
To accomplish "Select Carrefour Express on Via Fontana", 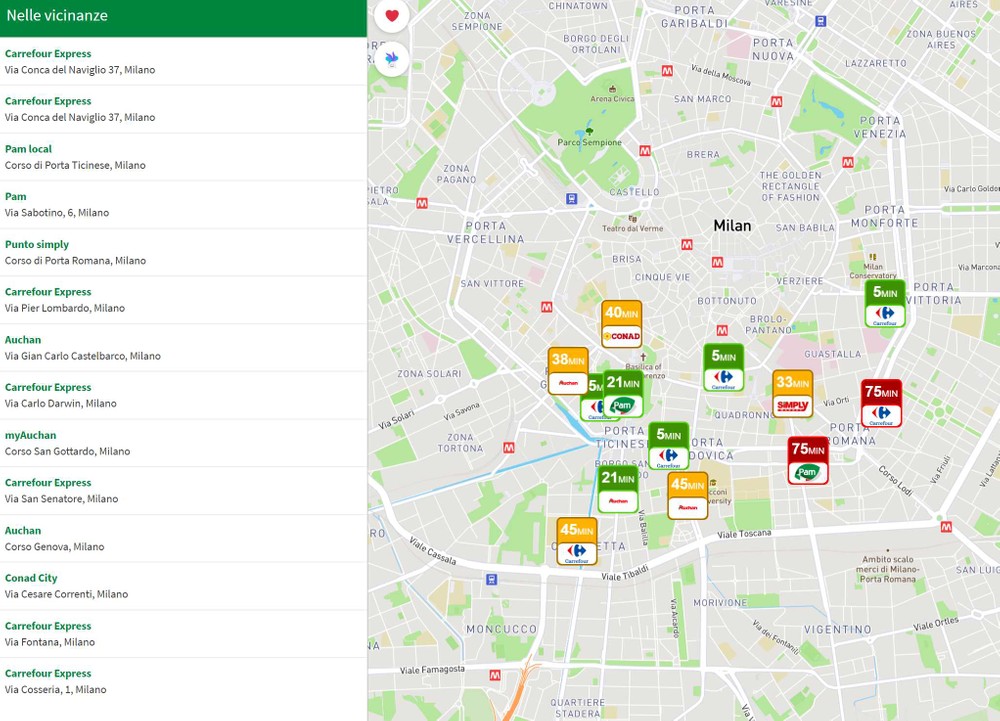I will pyautogui.click(x=183, y=634).
